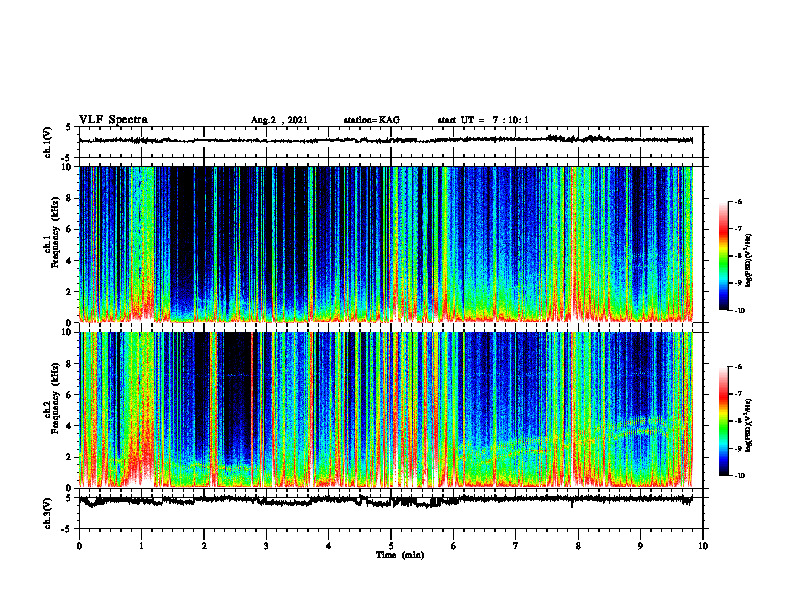Click the ch.1 color bar legend title

point(749,261)
